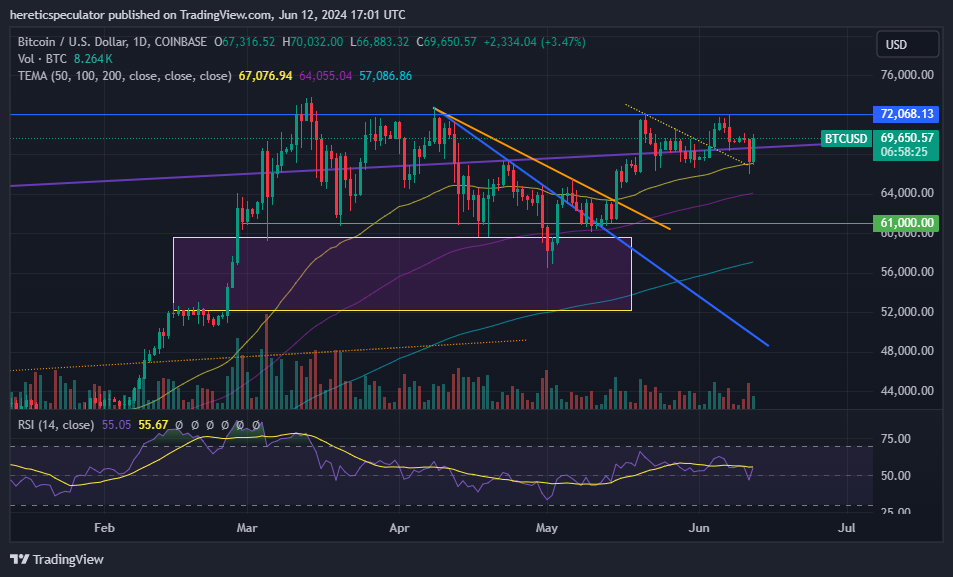
Task: Click the RSI moving average value 55.67
Action: (x=153, y=424)
